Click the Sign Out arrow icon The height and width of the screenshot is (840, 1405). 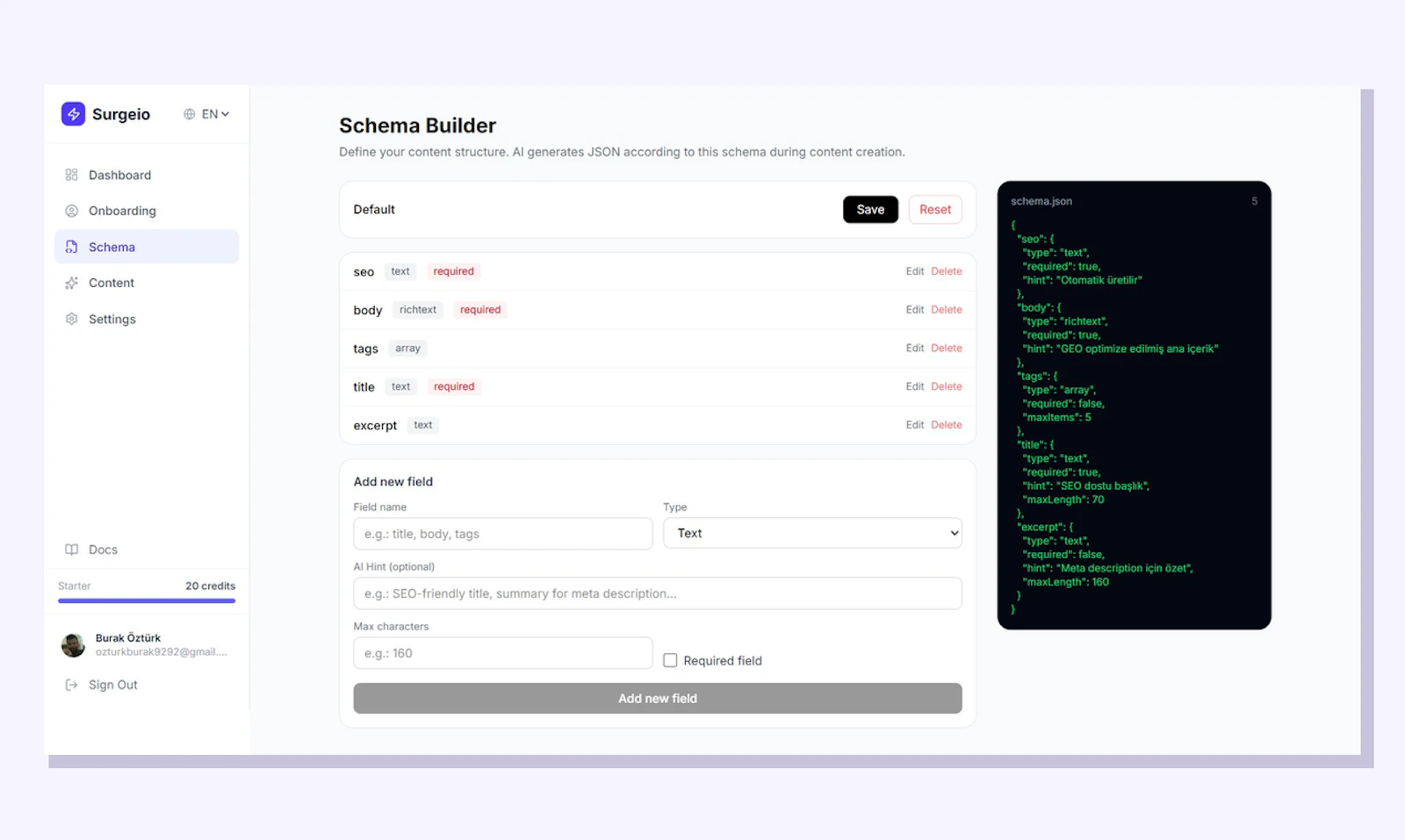click(x=72, y=685)
